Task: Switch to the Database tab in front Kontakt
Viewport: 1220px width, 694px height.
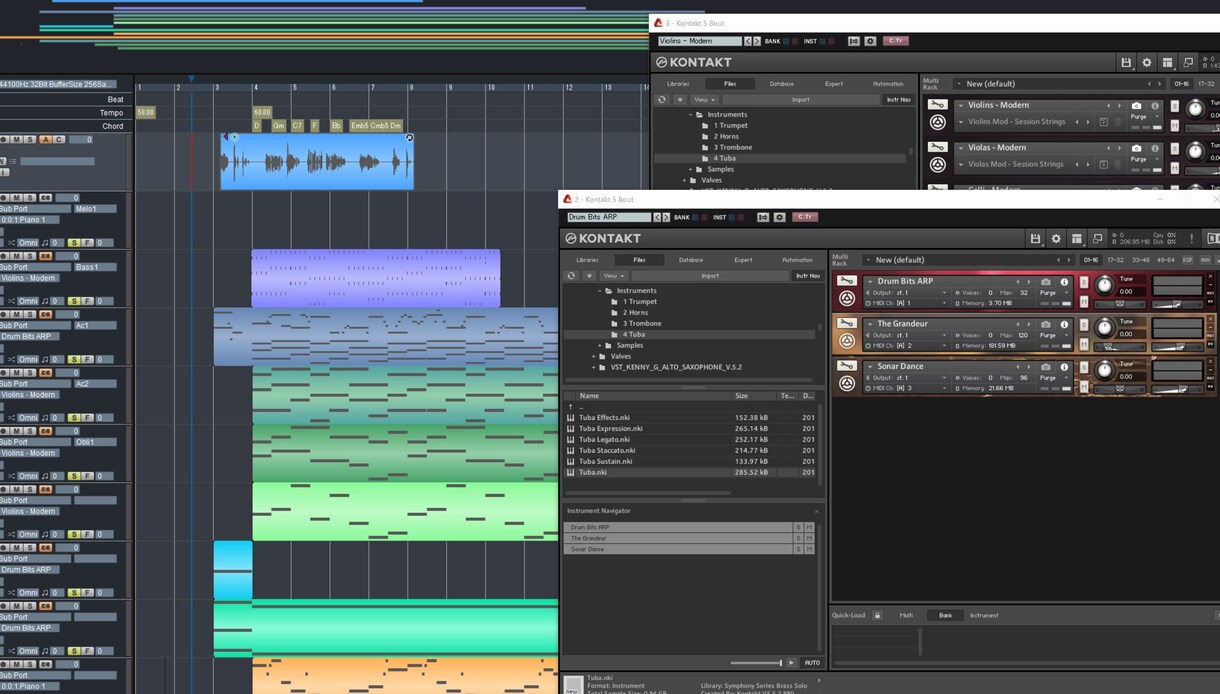Action: tap(691, 260)
